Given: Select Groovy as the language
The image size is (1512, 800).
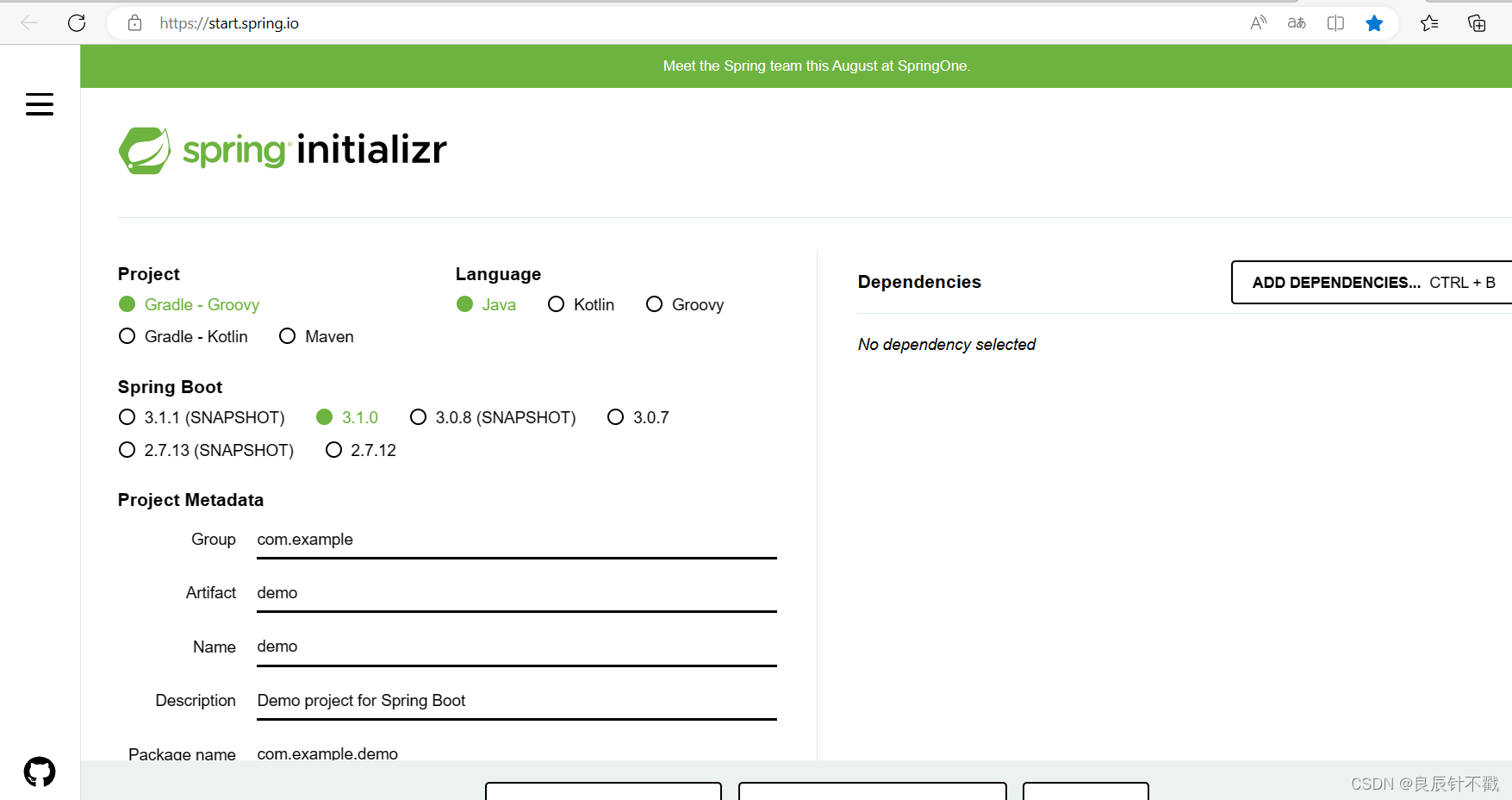Looking at the screenshot, I should (685, 304).
